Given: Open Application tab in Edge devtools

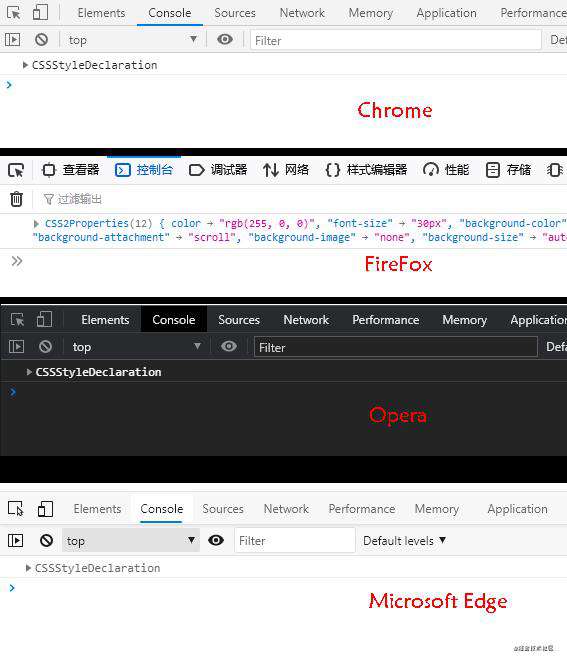Looking at the screenshot, I should (517, 509).
